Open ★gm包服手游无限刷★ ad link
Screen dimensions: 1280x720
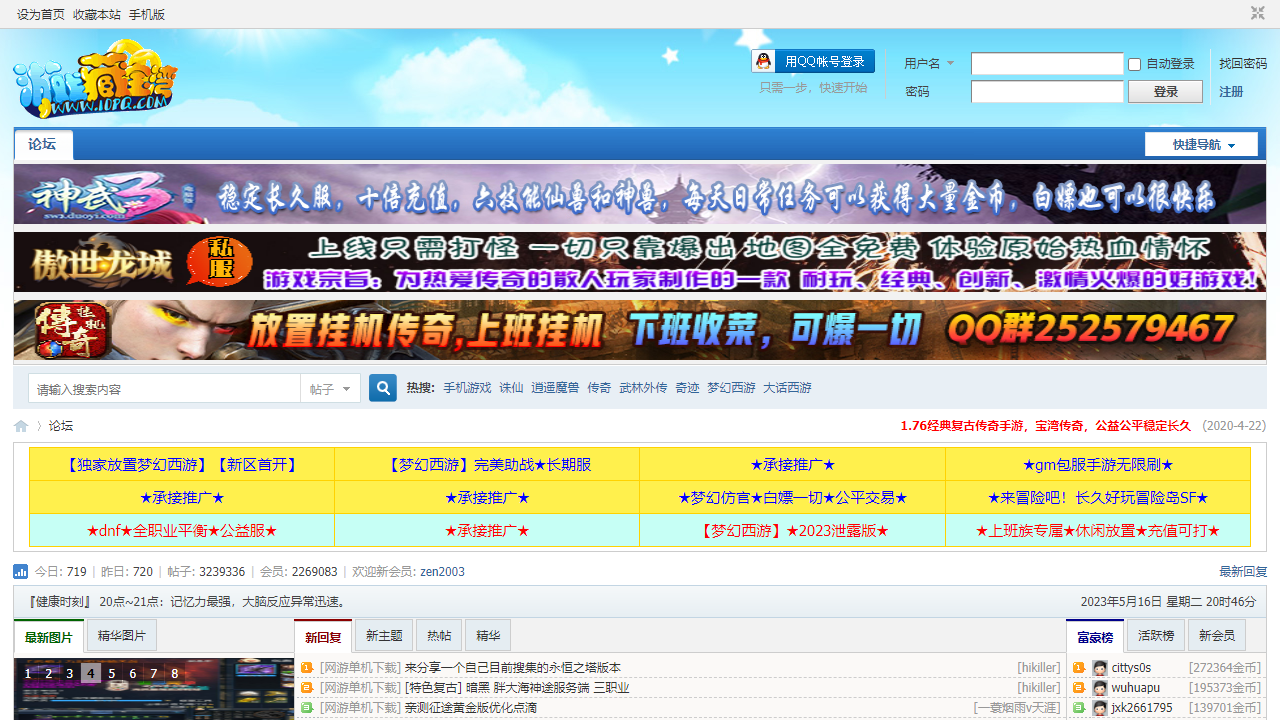[1098, 465]
